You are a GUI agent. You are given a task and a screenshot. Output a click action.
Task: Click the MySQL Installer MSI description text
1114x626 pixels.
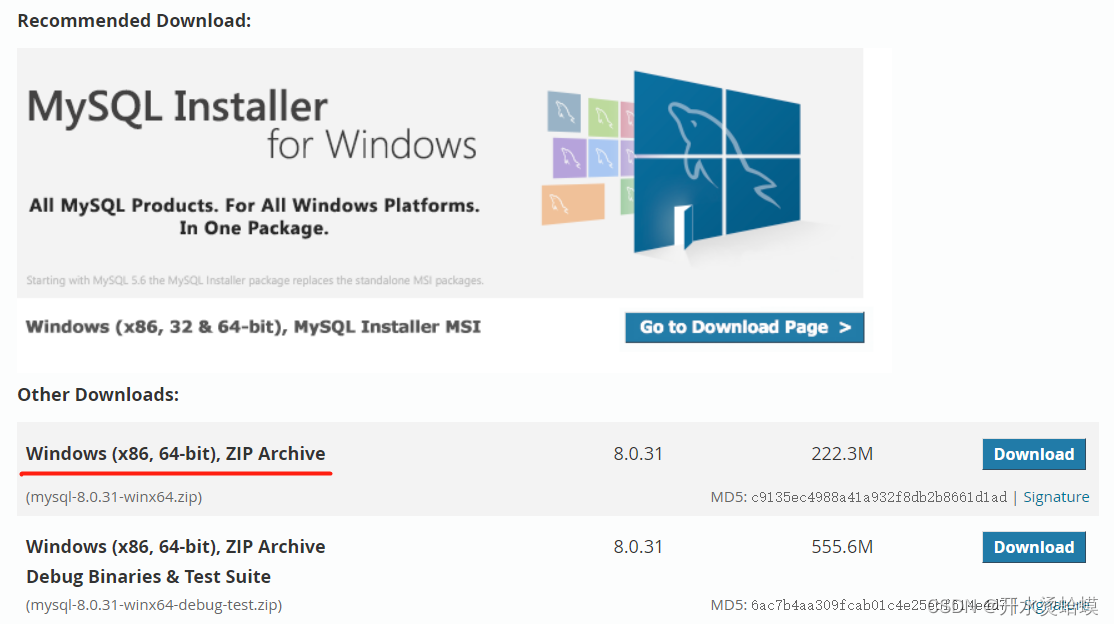click(253, 327)
